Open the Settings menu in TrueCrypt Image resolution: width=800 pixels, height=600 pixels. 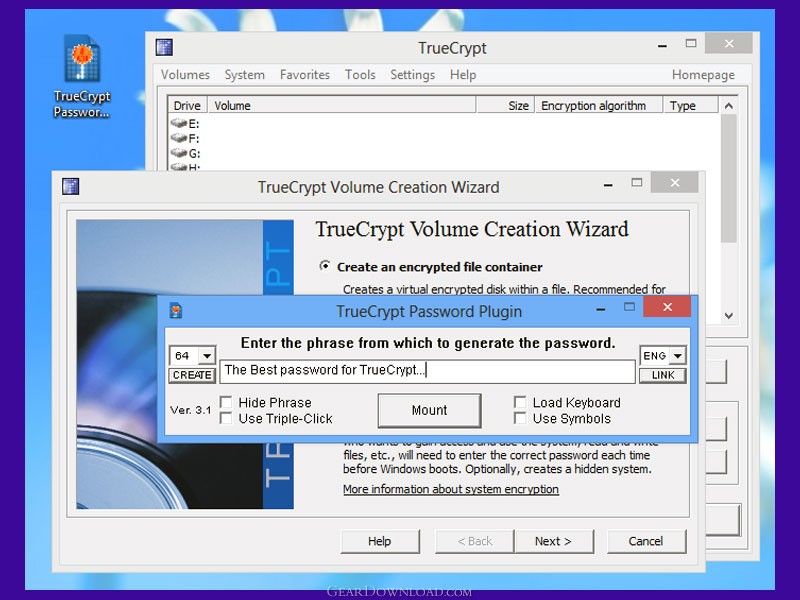point(413,74)
